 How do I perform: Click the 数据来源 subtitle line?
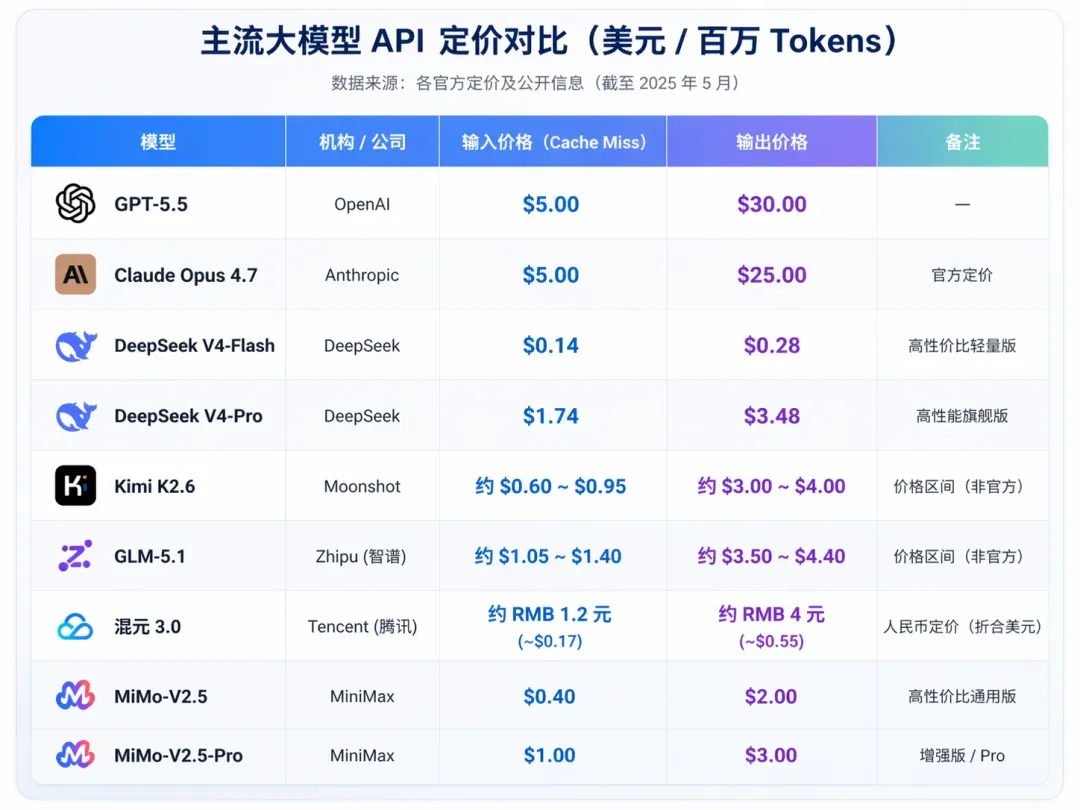pos(535,83)
